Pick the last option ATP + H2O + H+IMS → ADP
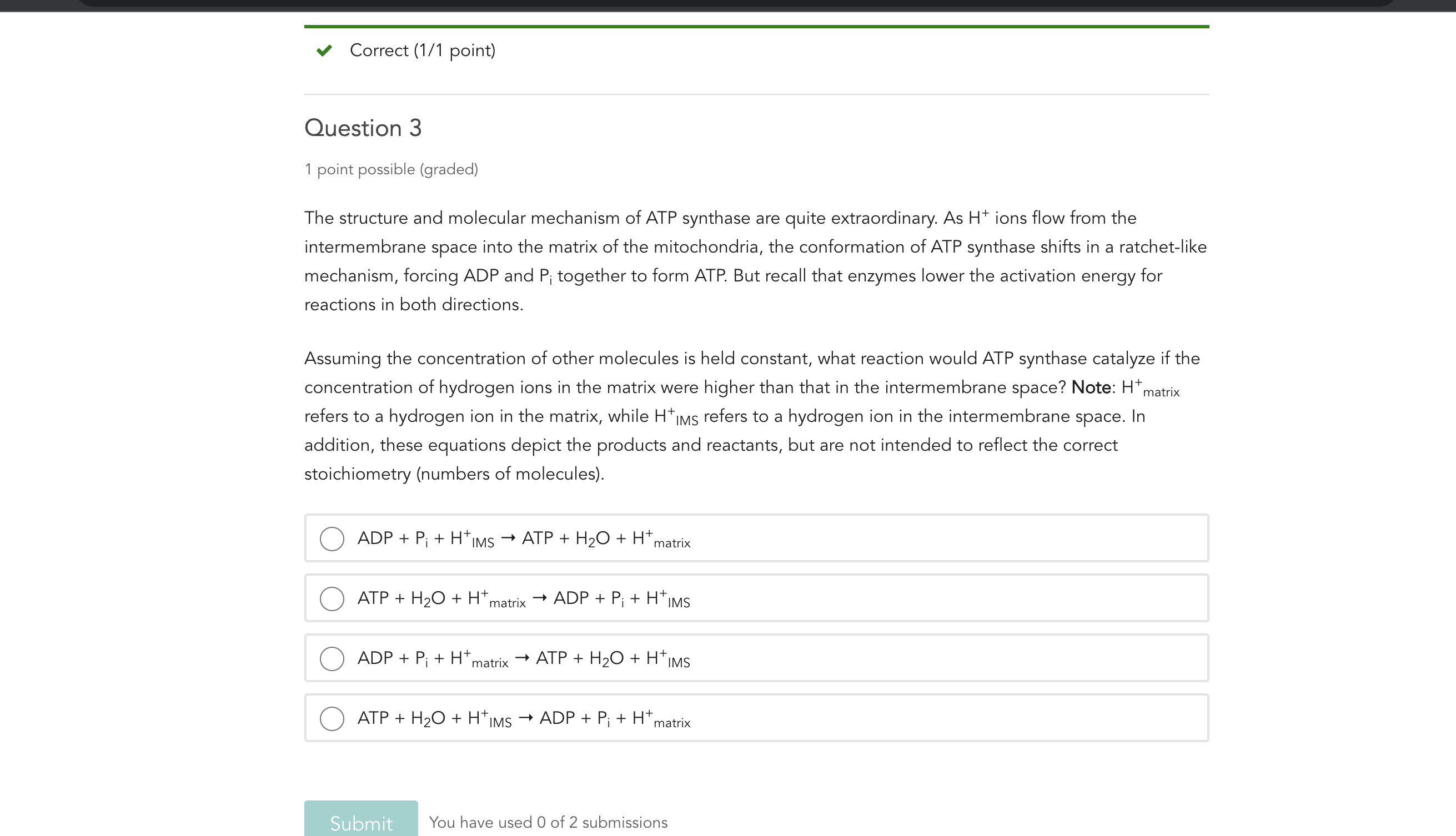Viewport: 1456px width, 836px height. click(332, 718)
